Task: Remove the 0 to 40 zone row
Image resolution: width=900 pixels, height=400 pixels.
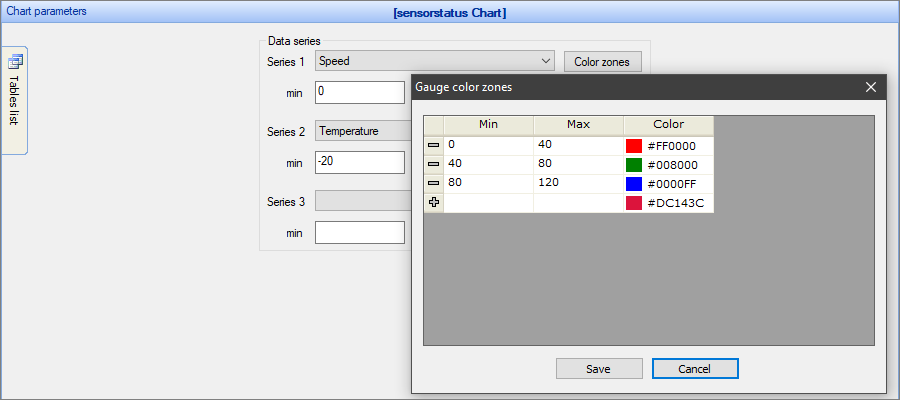Action: coord(434,145)
